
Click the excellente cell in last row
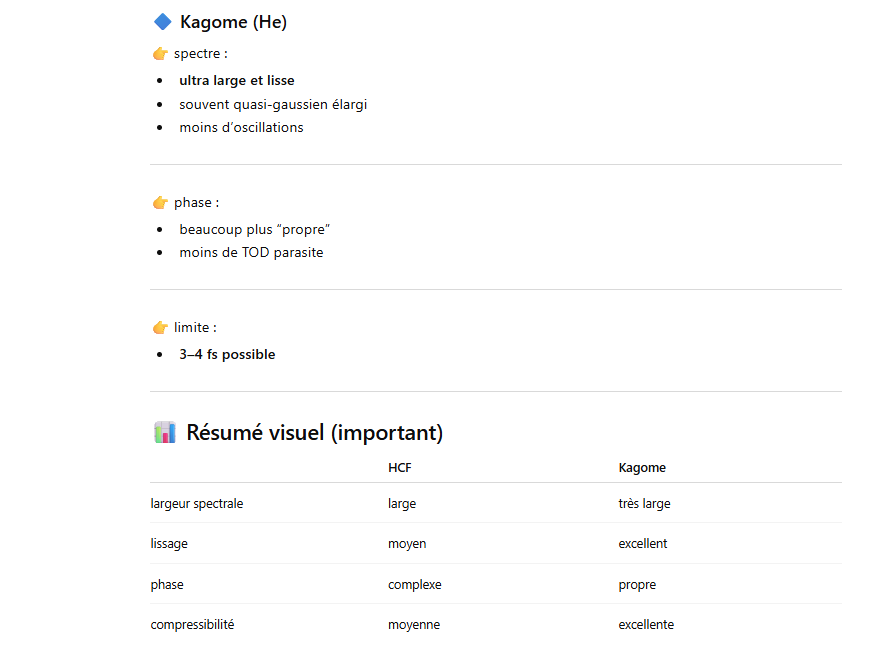(646, 625)
